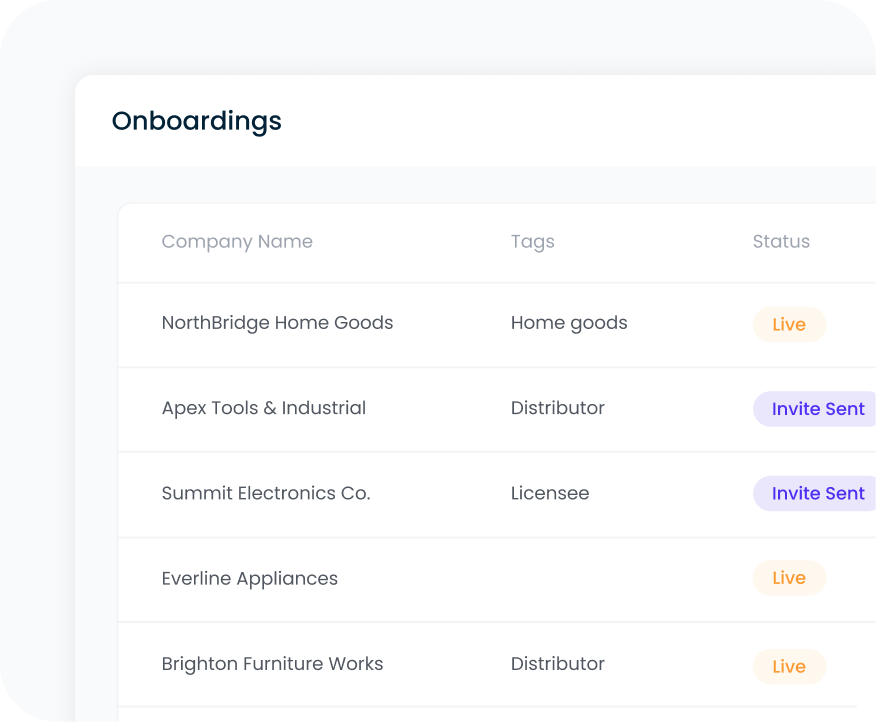
Task: Open the Summit Electronics Co. record
Action: pos(265,493)
